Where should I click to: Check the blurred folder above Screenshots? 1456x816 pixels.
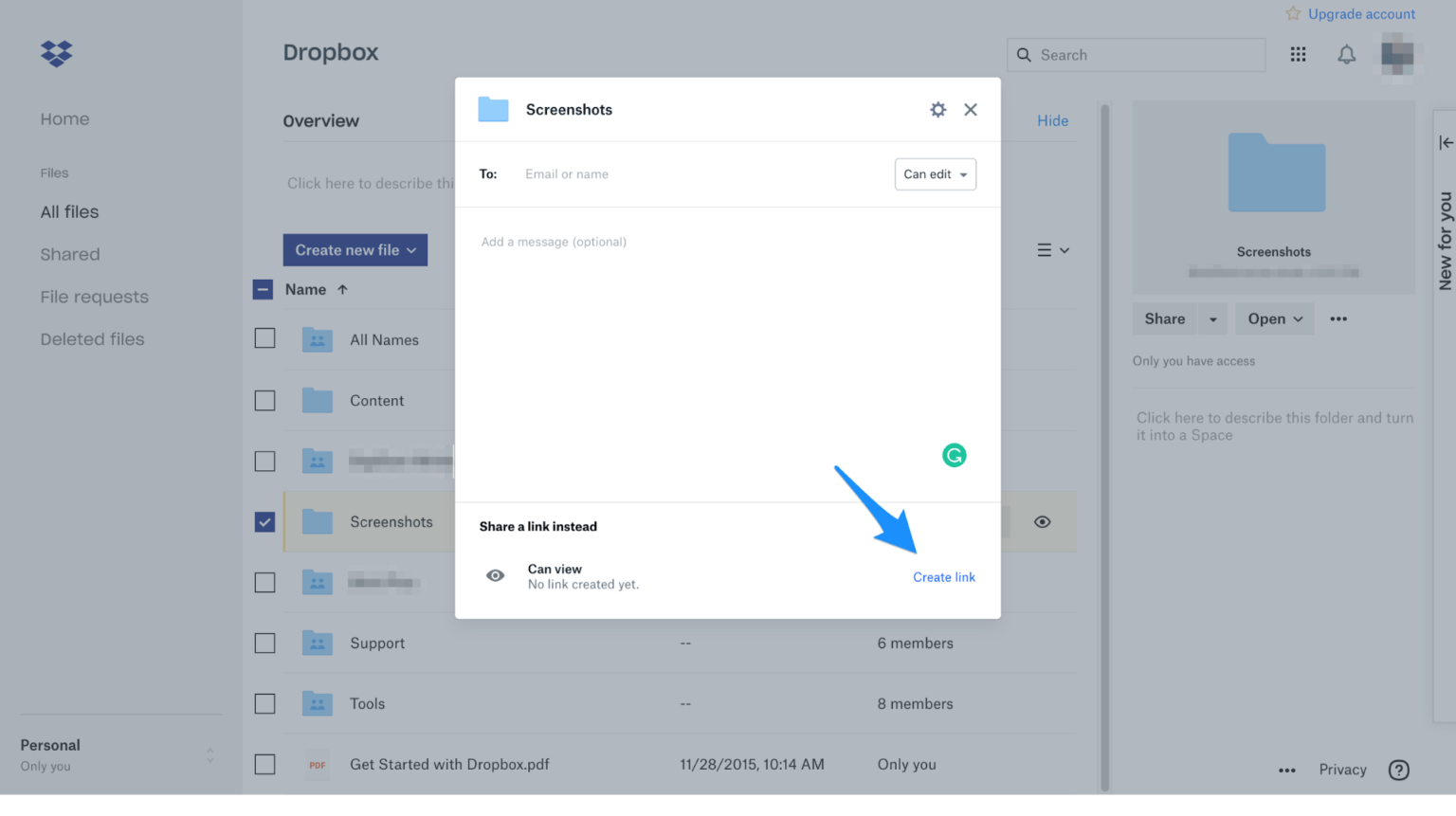coord(265,461)
